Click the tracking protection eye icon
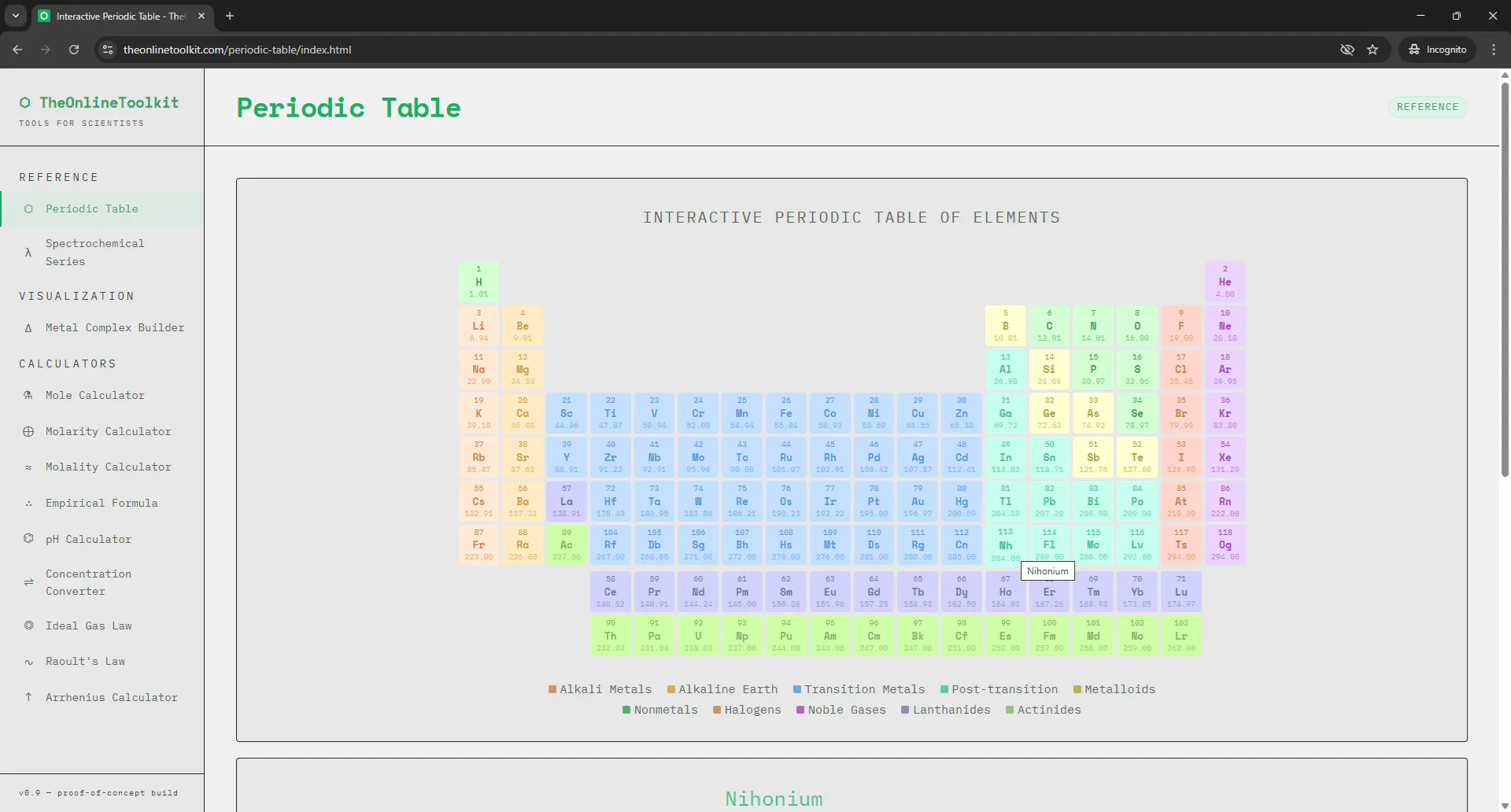The width and height of the screenshot is (1511, 812). tap(1347, 50)
